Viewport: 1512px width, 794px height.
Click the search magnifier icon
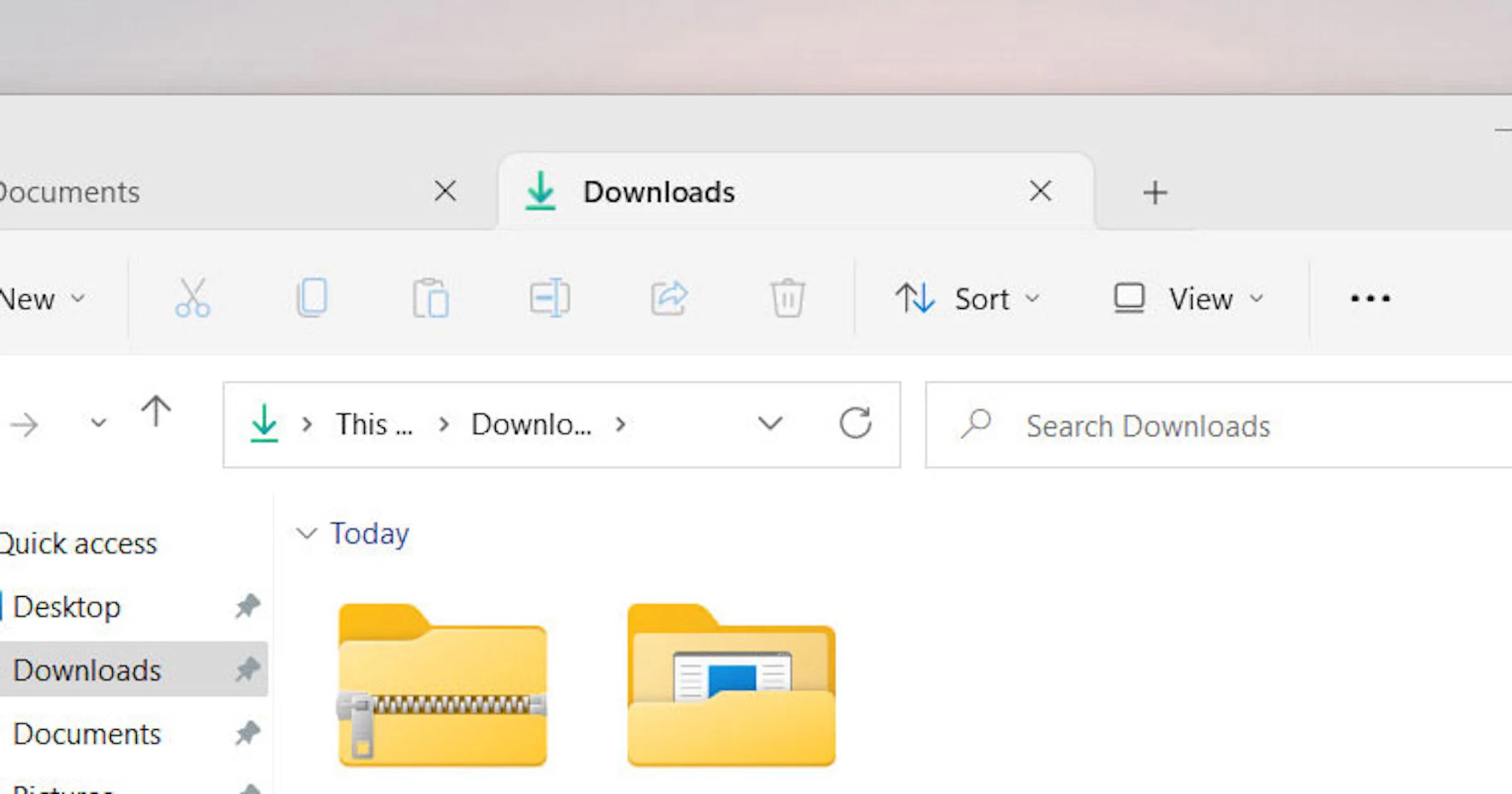(x=976, y=423)
